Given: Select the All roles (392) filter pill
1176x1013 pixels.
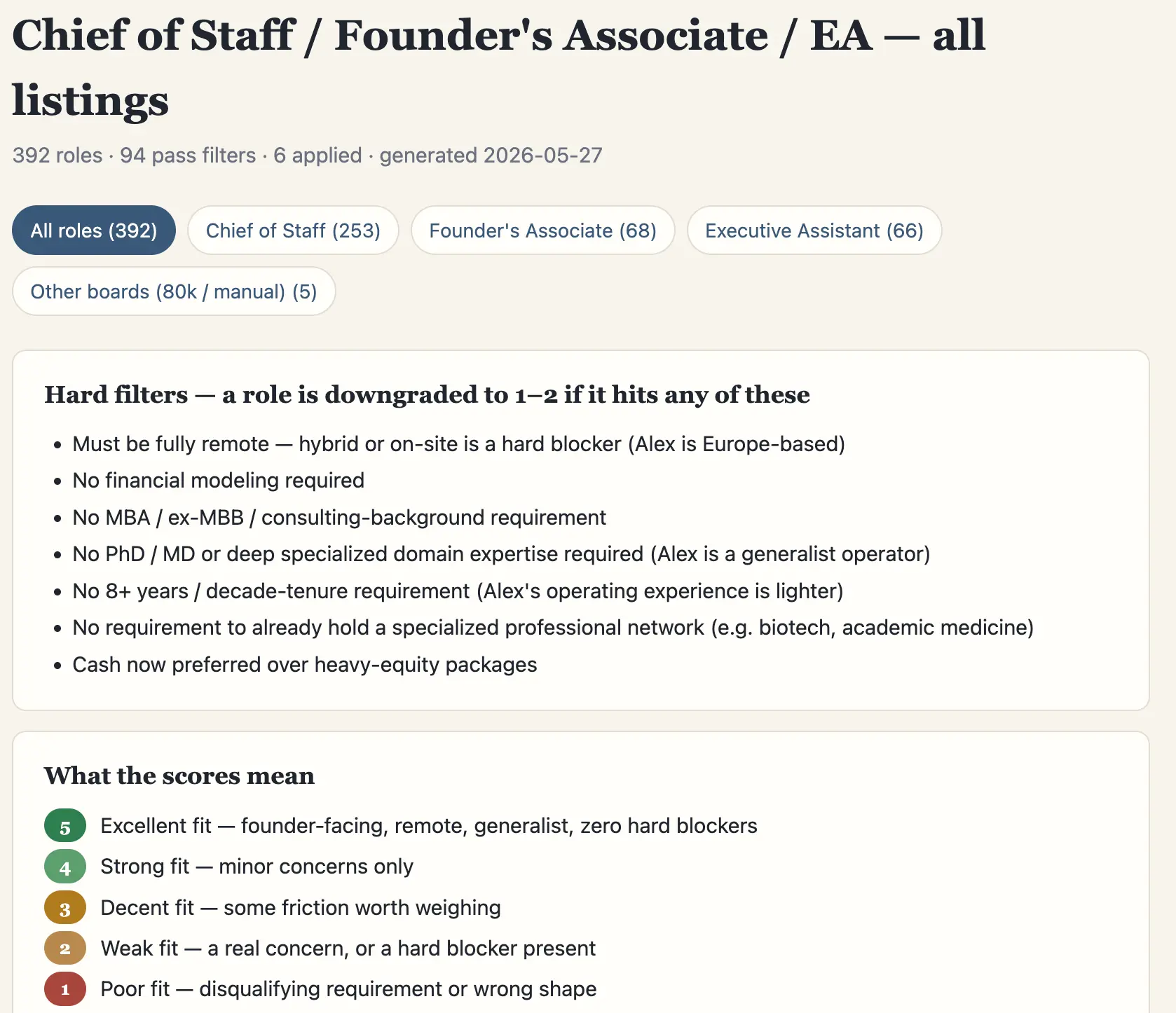Looking at the screenshot, I should 94,230.
